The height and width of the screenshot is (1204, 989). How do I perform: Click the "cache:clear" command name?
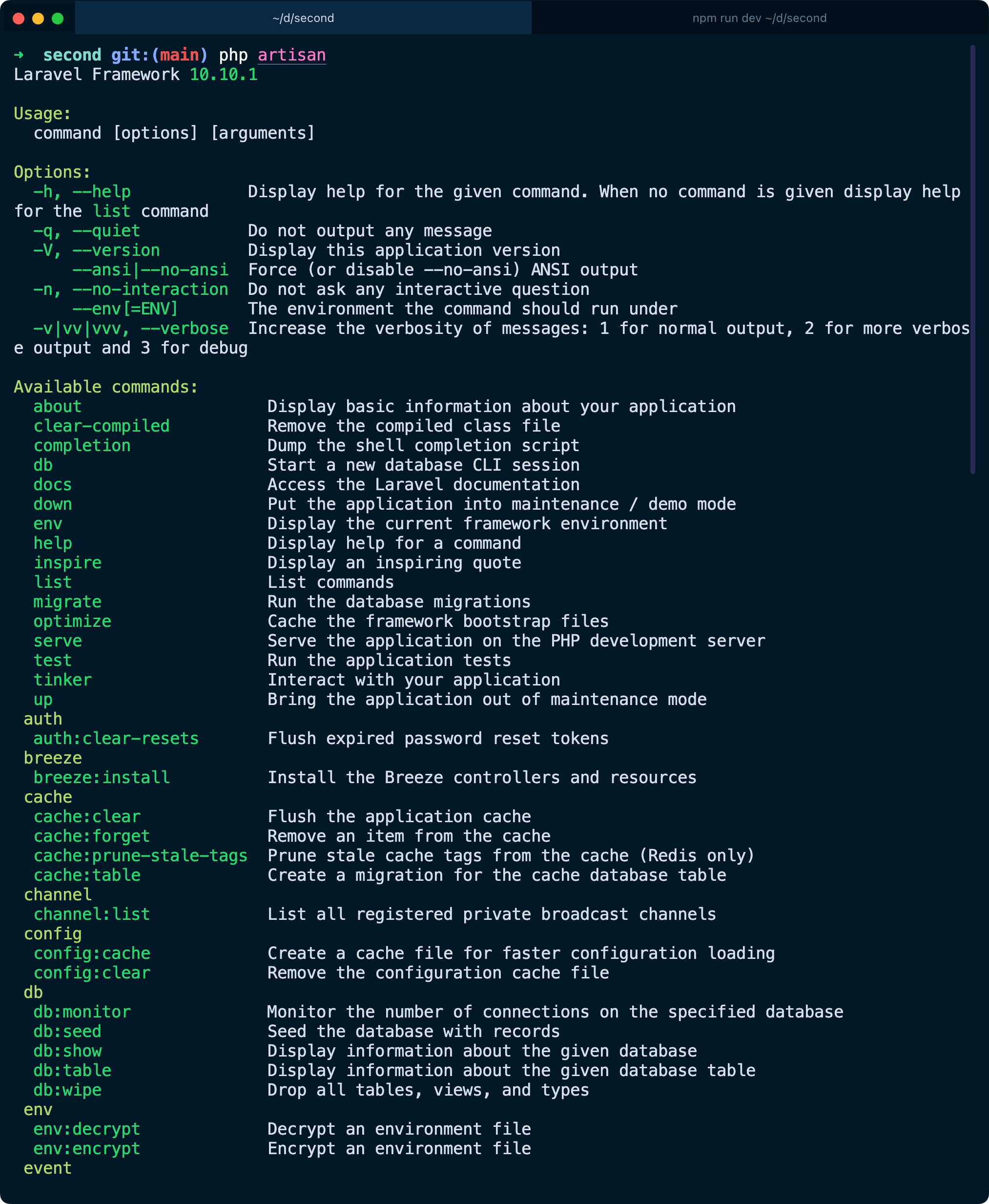86,816
